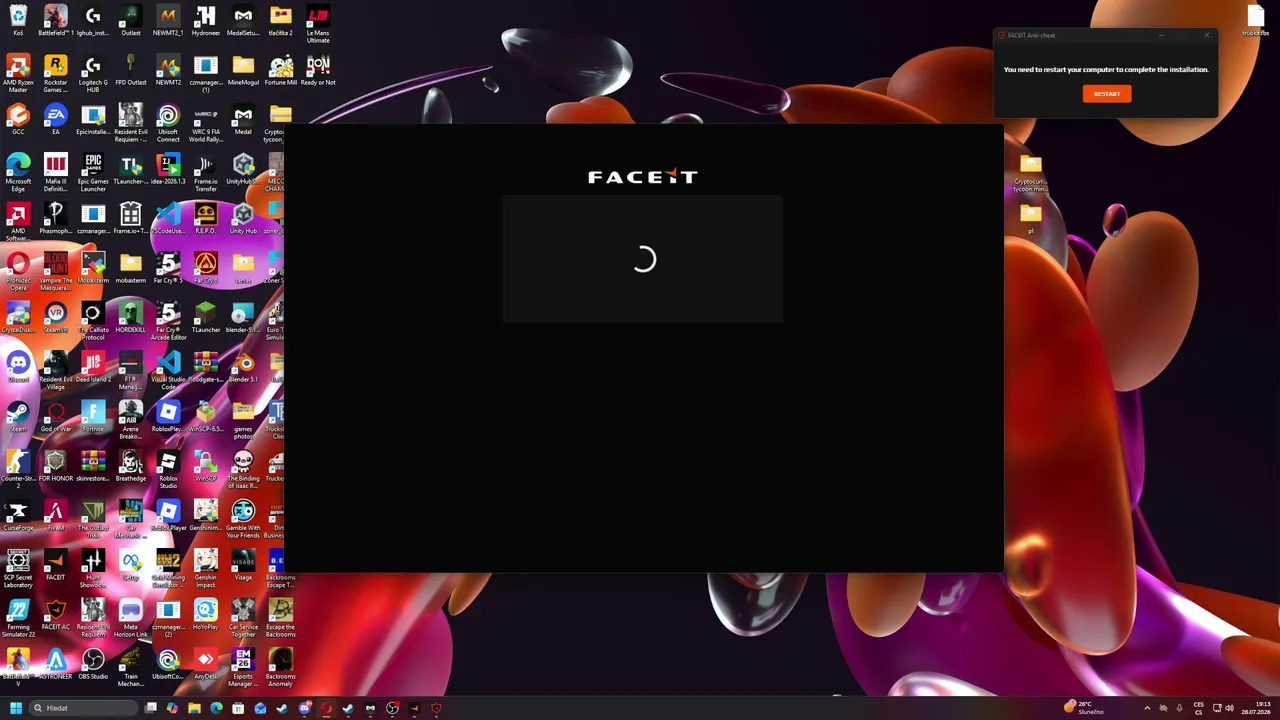Close the FACEIT Anti-cheat notification window
The height and width of the screenshot is (720, 1280).
pyautogui.click(x=1207, y=35)
